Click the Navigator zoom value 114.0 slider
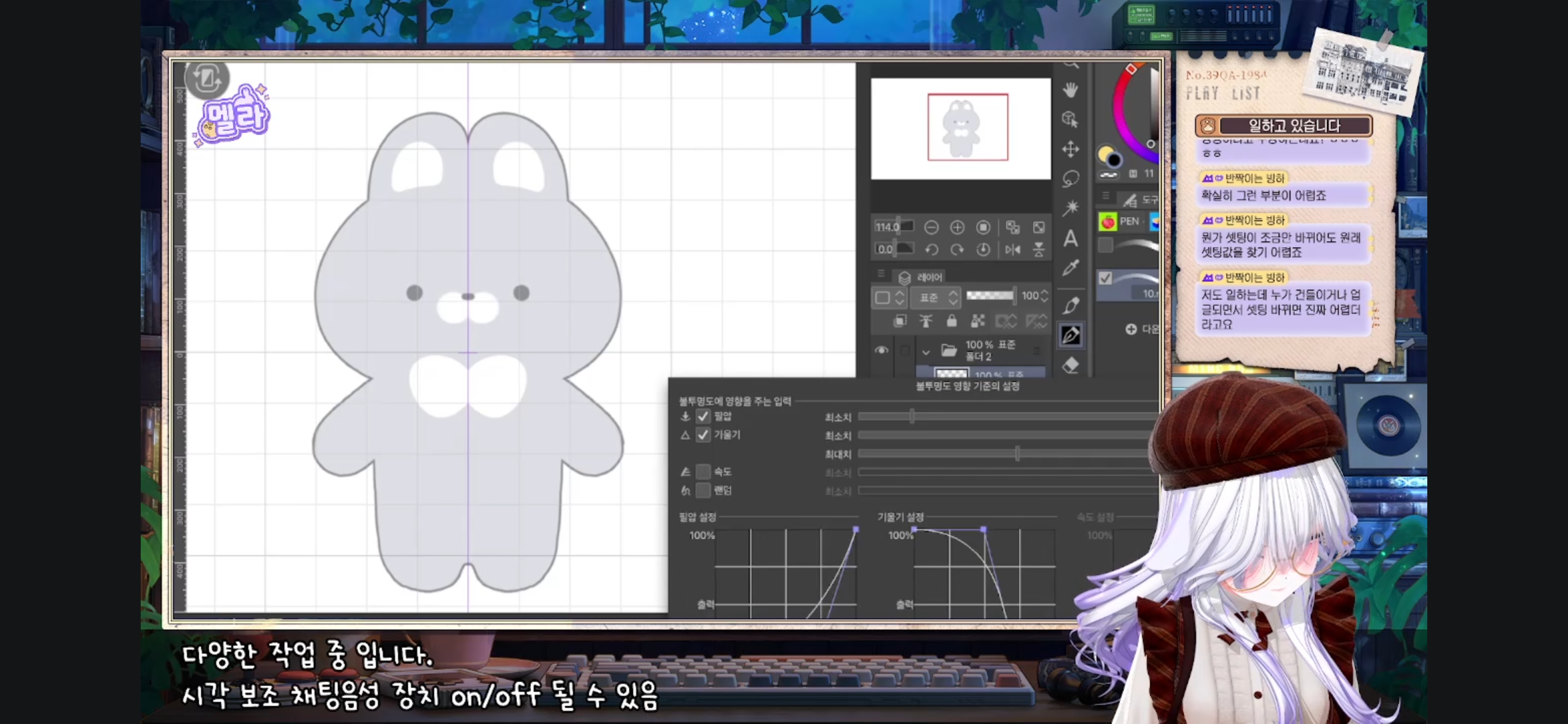This screenshot has width=1568, height=724. tap(894, 227)
